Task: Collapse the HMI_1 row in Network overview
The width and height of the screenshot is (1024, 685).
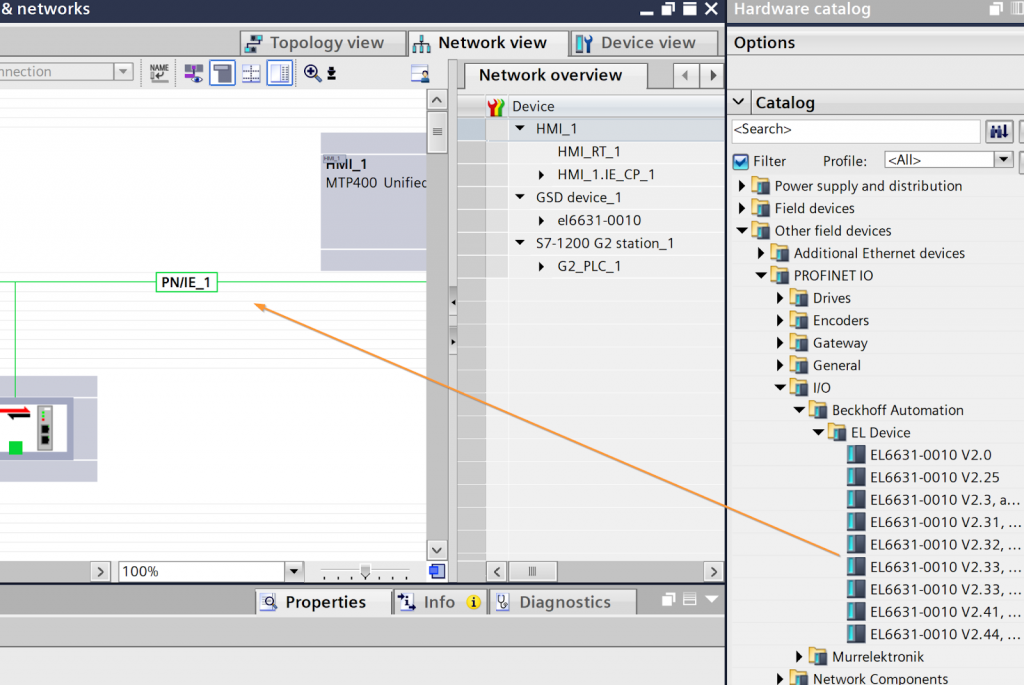Action: click(x=520, y=129)
